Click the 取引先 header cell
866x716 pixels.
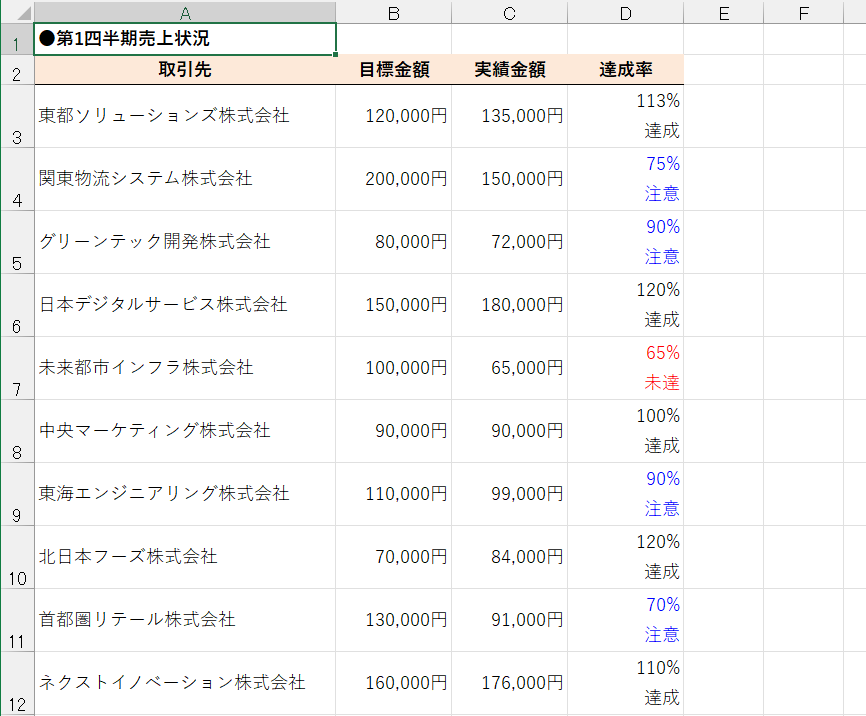click(x=185, y=70)
